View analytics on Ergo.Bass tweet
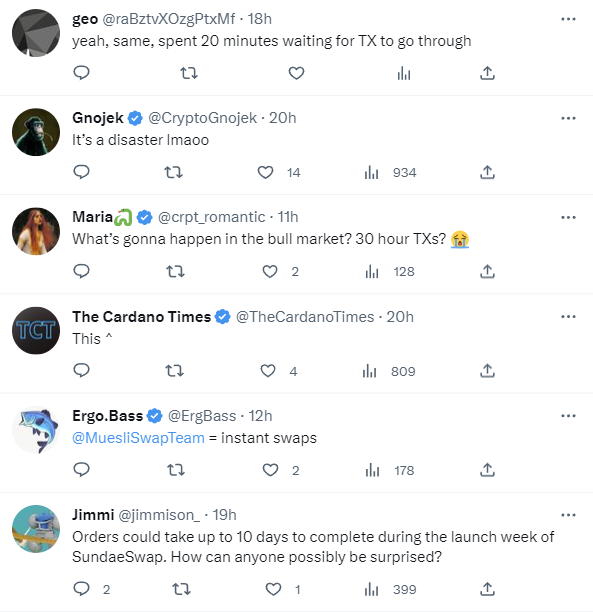The image size is (593, 612). 372,470
